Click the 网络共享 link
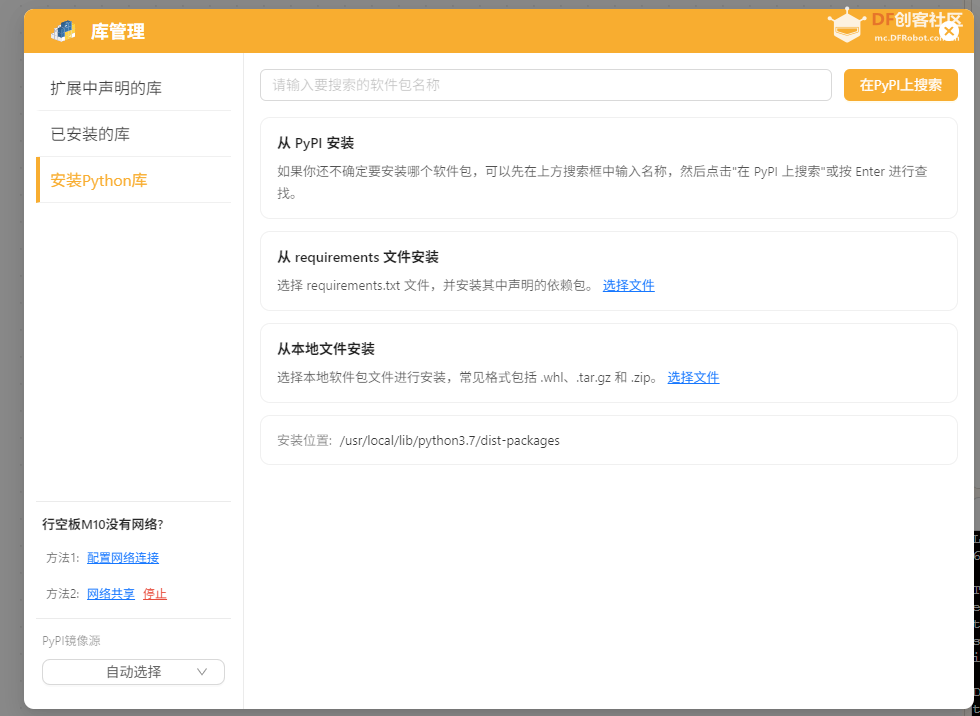 coord(111,594)
